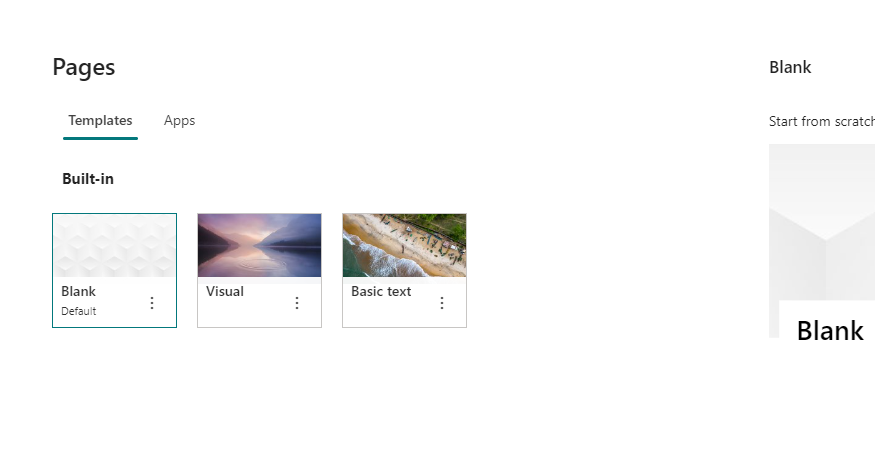The height and width of the screenshot is (455, 875).
Task: Click the Start from scratch description text
Action: [821, 122]
